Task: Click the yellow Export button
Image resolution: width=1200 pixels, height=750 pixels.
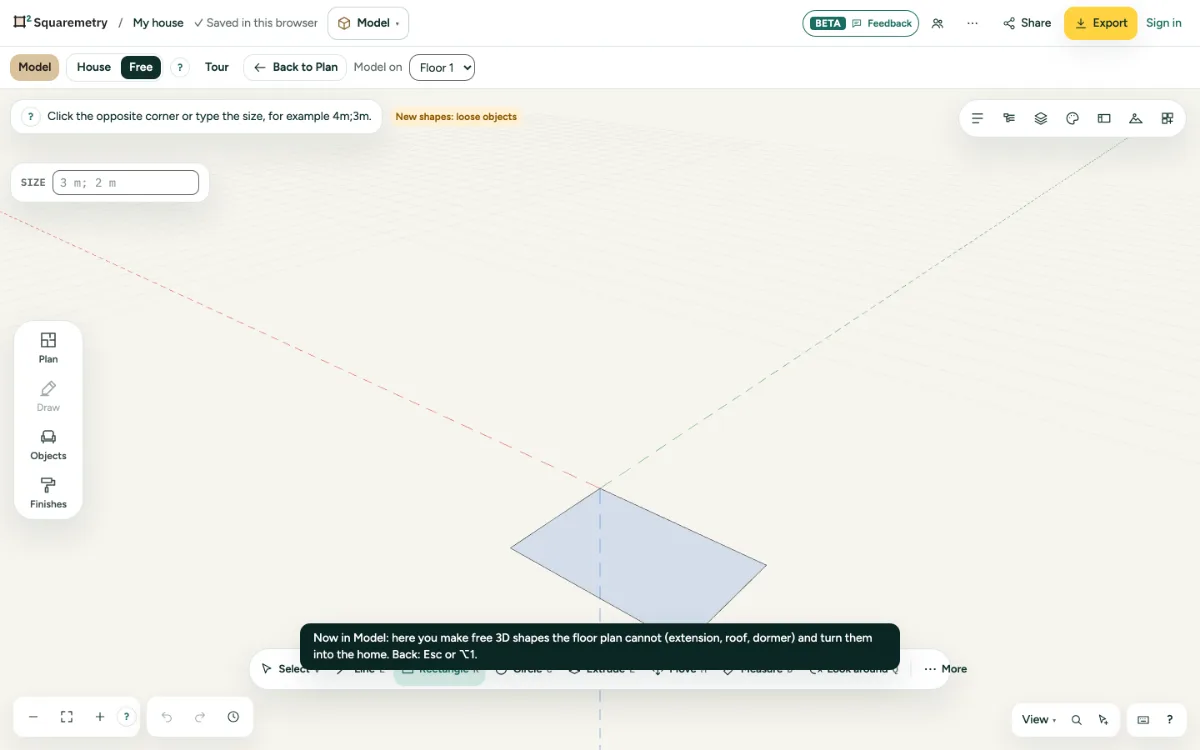Action: 1100,23
